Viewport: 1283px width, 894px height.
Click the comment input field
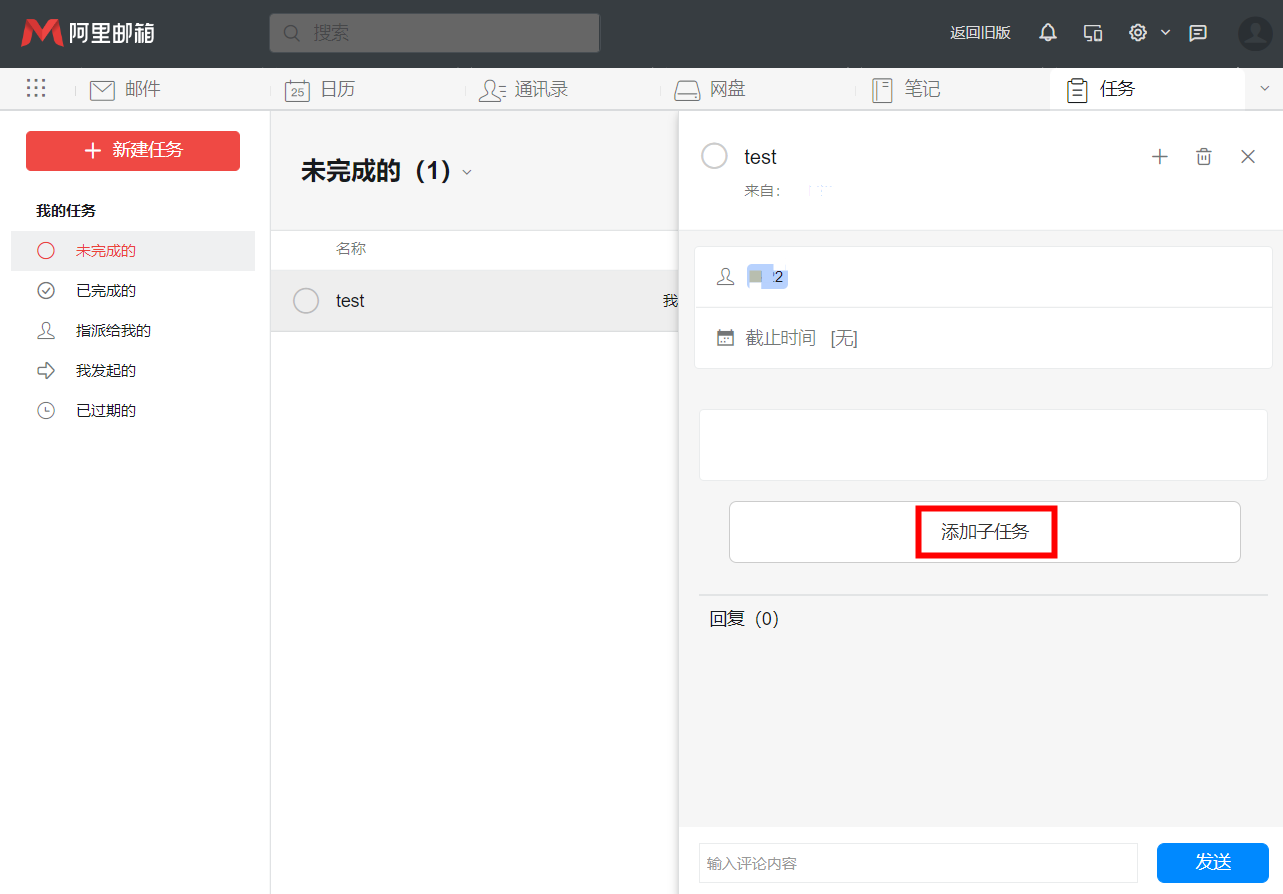point(917,863)
